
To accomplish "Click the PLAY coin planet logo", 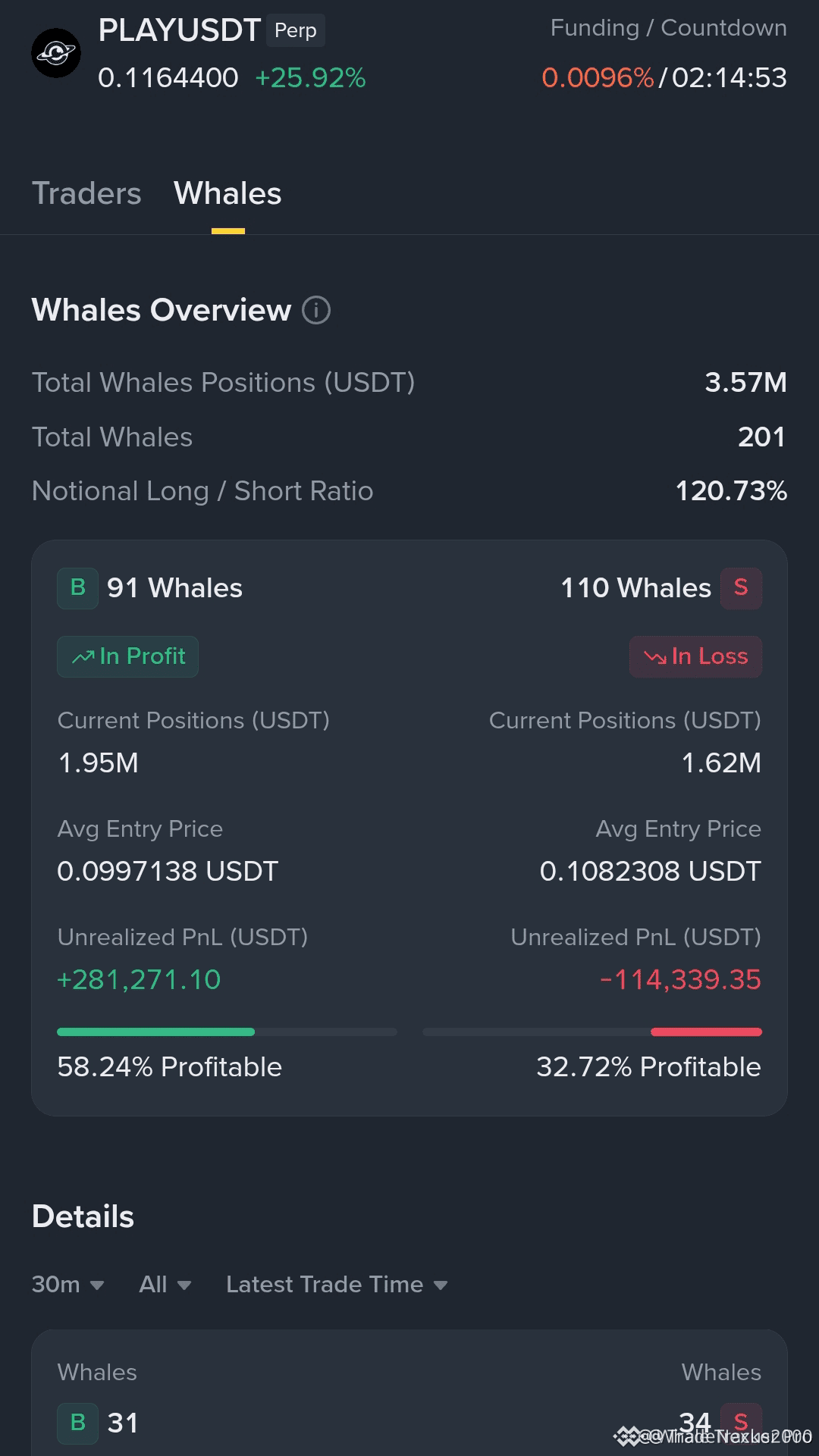I will [x=55, y=53].
